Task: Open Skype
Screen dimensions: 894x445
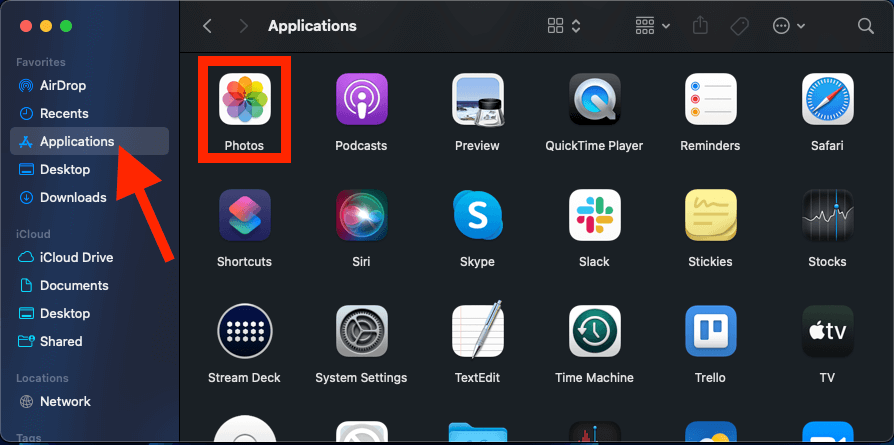Action: [478, 215]
